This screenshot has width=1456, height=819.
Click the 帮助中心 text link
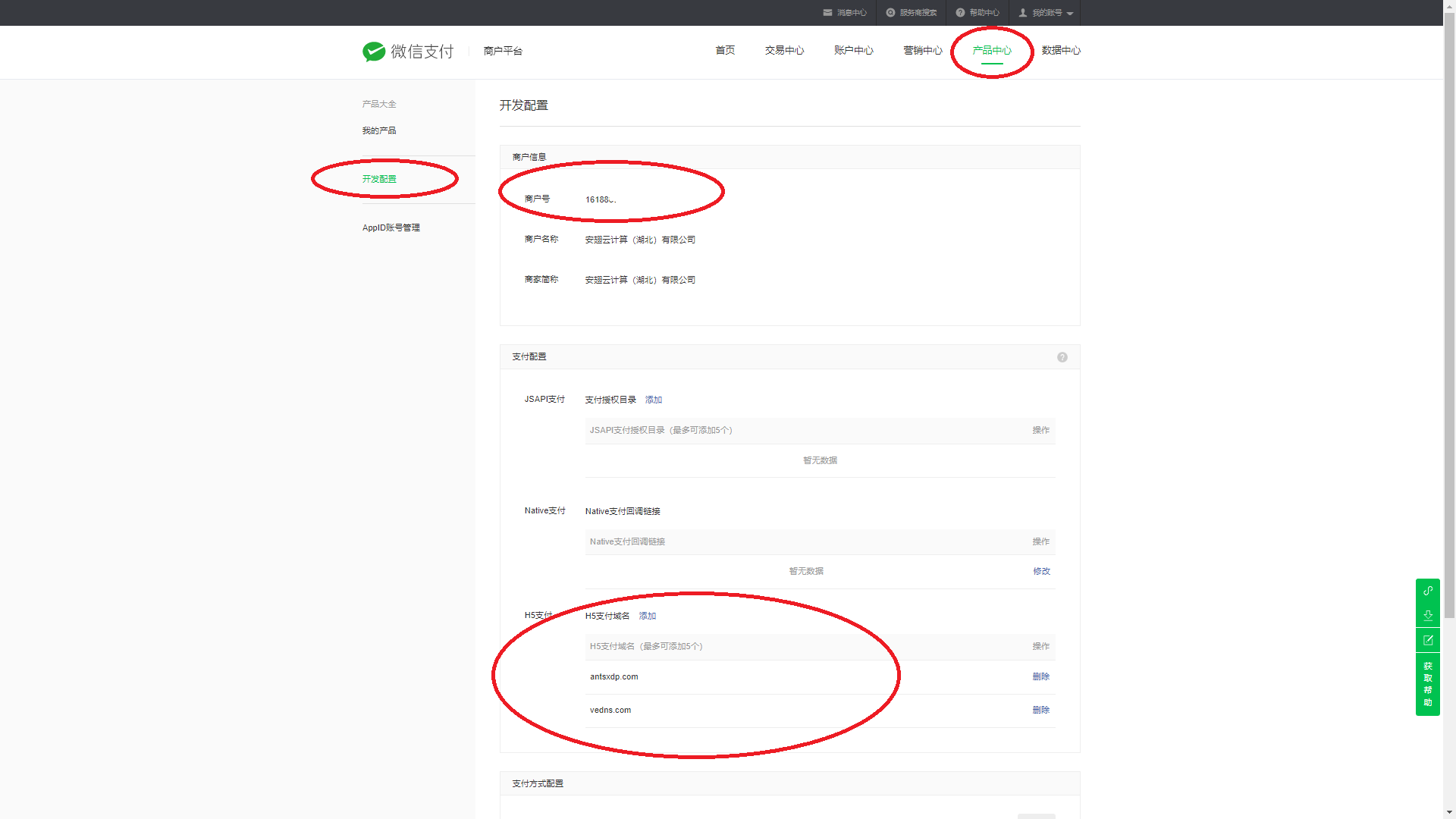984,13
